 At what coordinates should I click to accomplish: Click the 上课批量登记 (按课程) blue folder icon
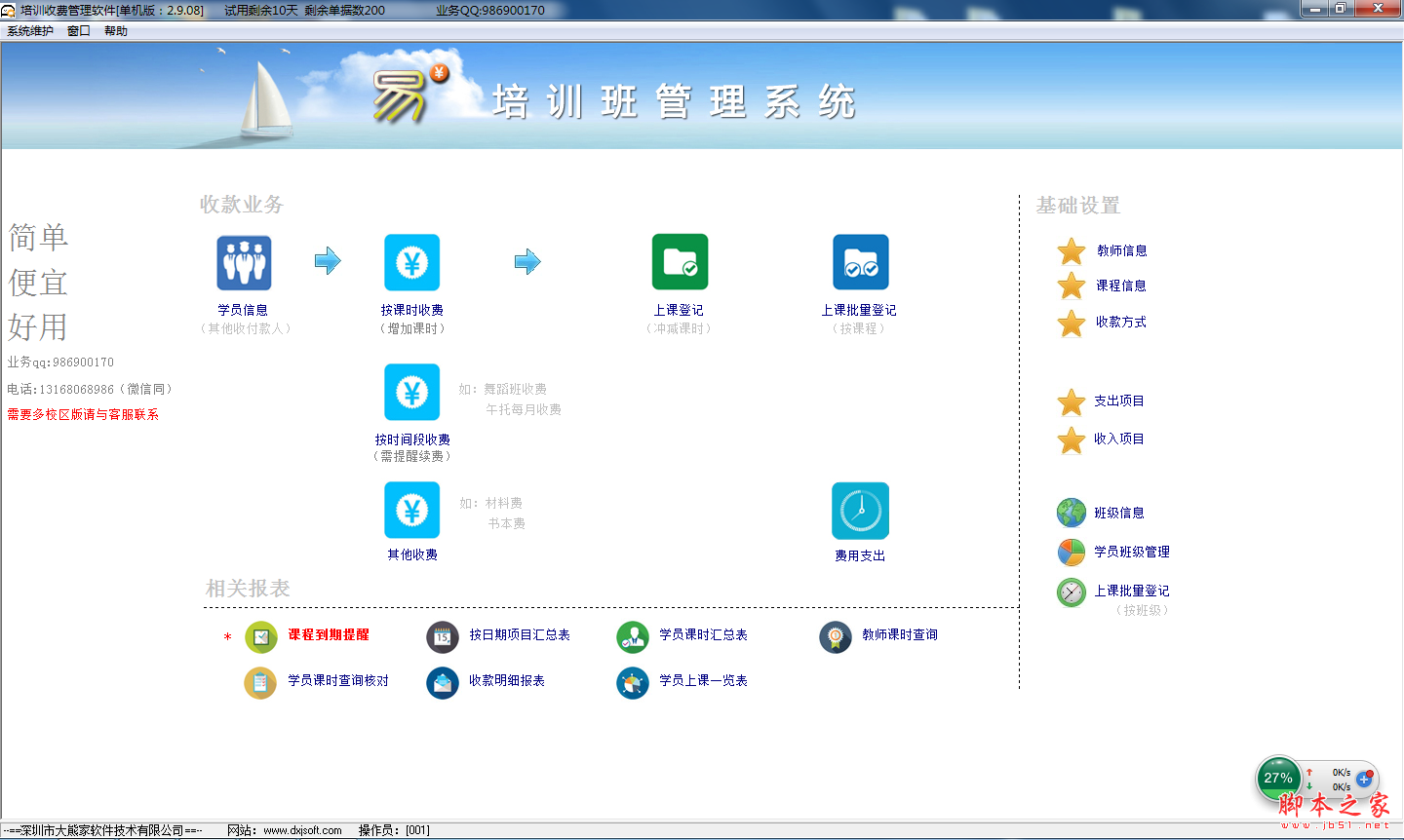[x=860, y=262]
